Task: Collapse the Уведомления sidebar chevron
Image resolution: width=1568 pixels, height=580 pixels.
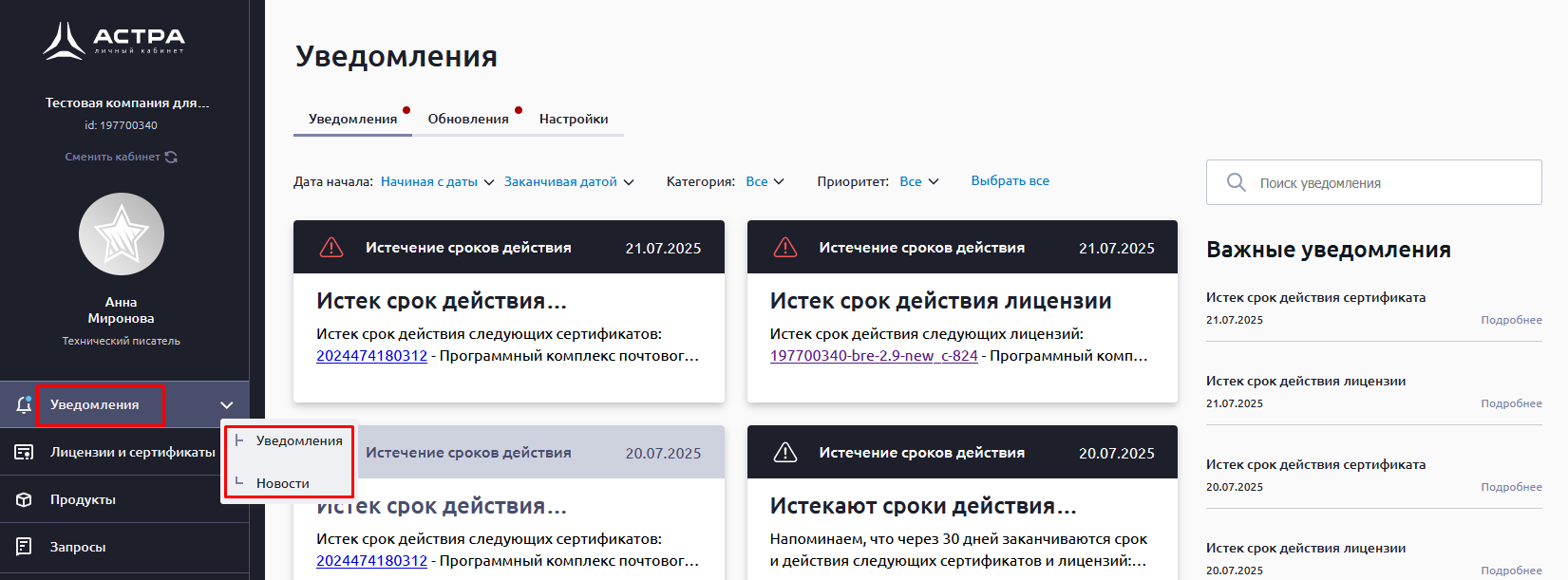Action: (227, 405)
